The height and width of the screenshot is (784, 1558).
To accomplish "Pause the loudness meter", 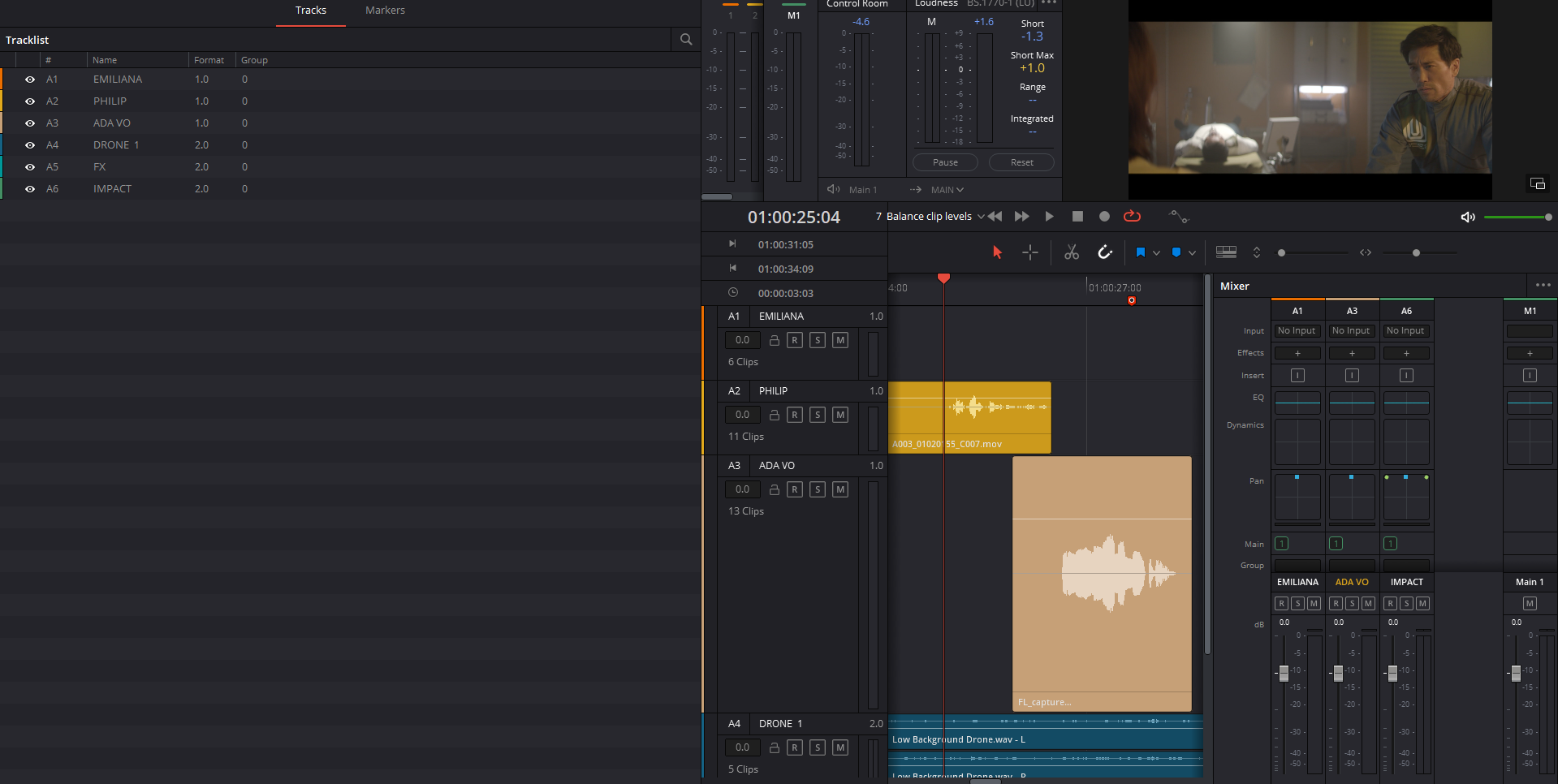I will coord(945,162).
